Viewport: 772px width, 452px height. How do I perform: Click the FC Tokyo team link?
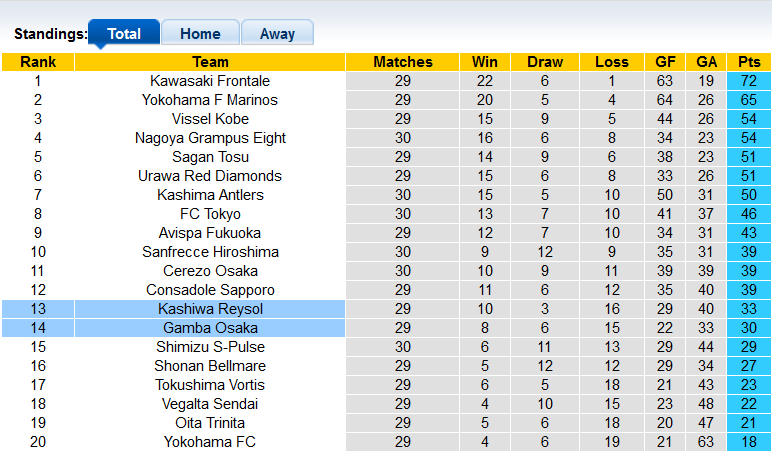click(210, 214)
